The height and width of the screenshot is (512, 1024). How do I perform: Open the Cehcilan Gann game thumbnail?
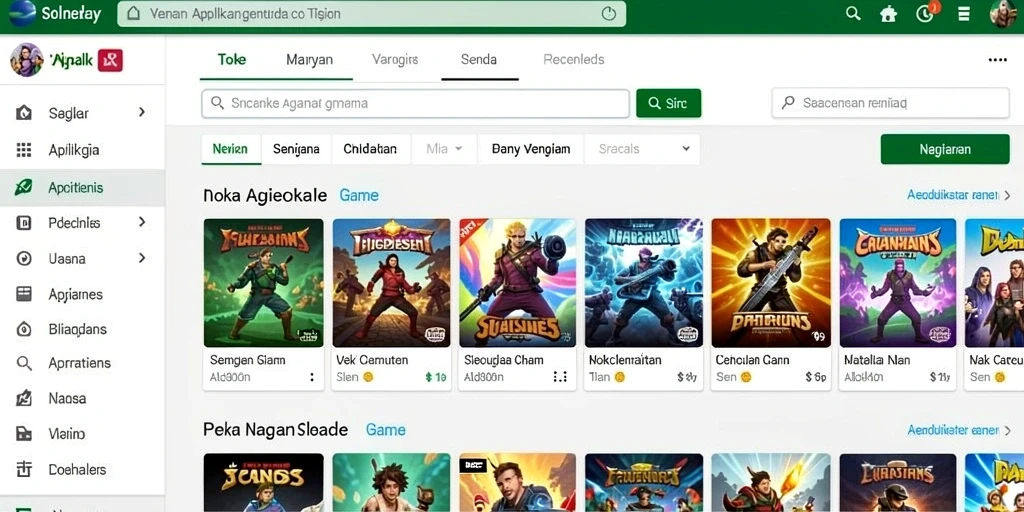pos(771,283)
